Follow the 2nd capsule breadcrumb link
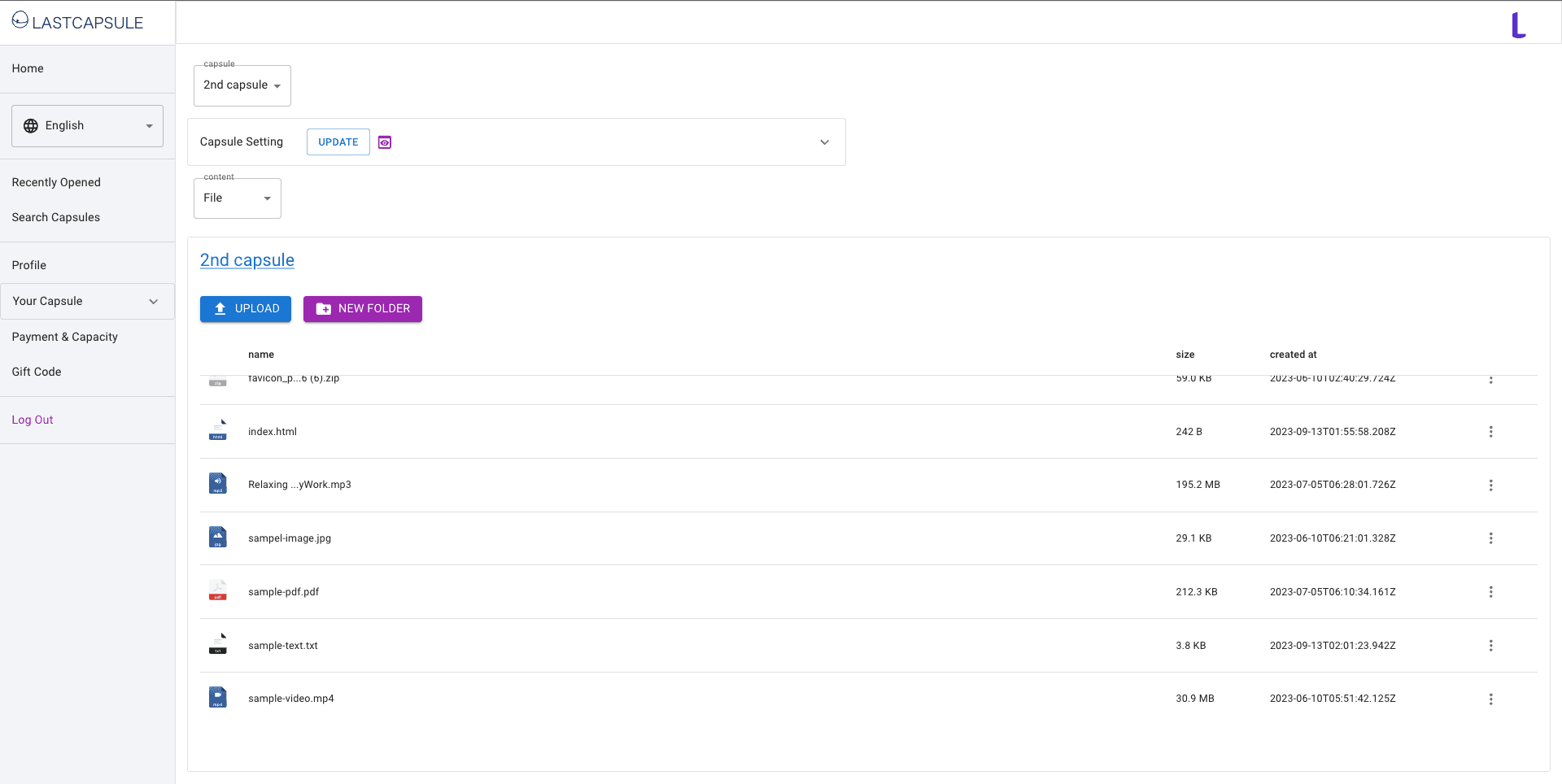Image resolution: width=1562 pixels, height=784 pixels. click(x=247, y=260)
